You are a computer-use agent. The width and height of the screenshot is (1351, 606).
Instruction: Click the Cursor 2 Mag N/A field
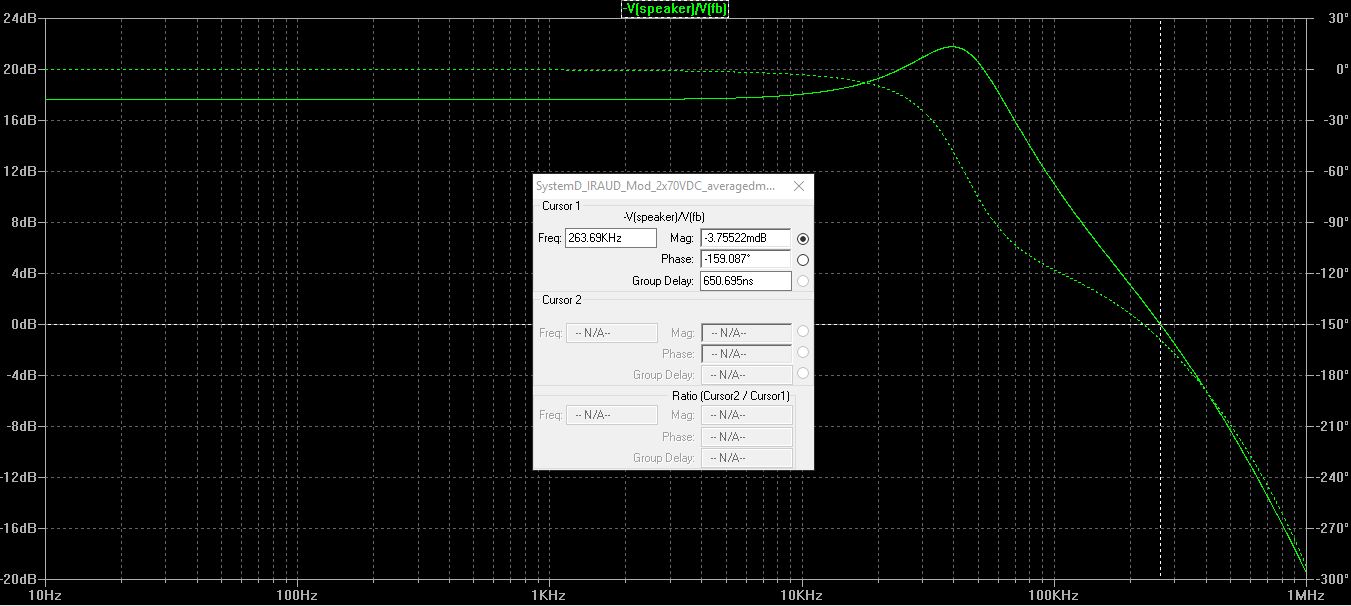(x=746, y=333)
